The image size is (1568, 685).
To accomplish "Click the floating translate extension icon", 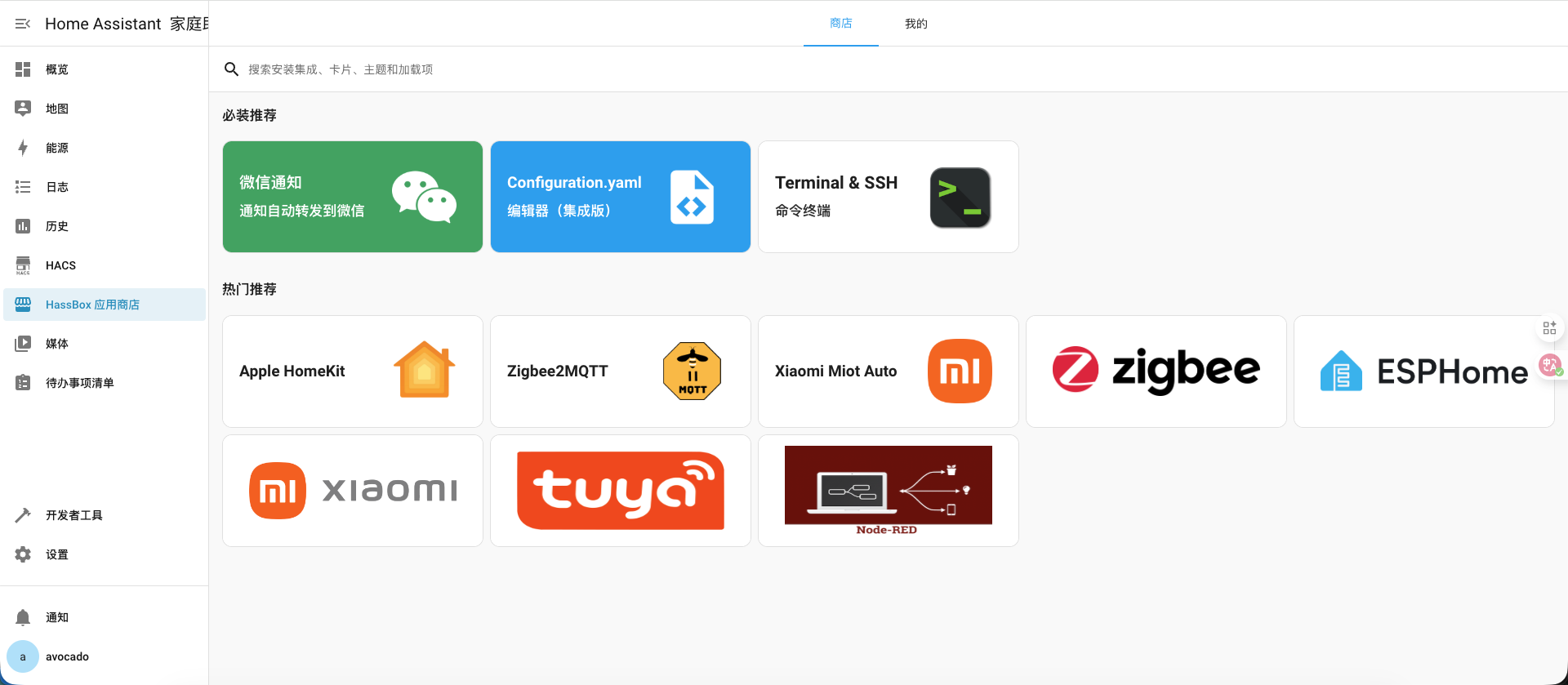I will [x=1549, y=365].
